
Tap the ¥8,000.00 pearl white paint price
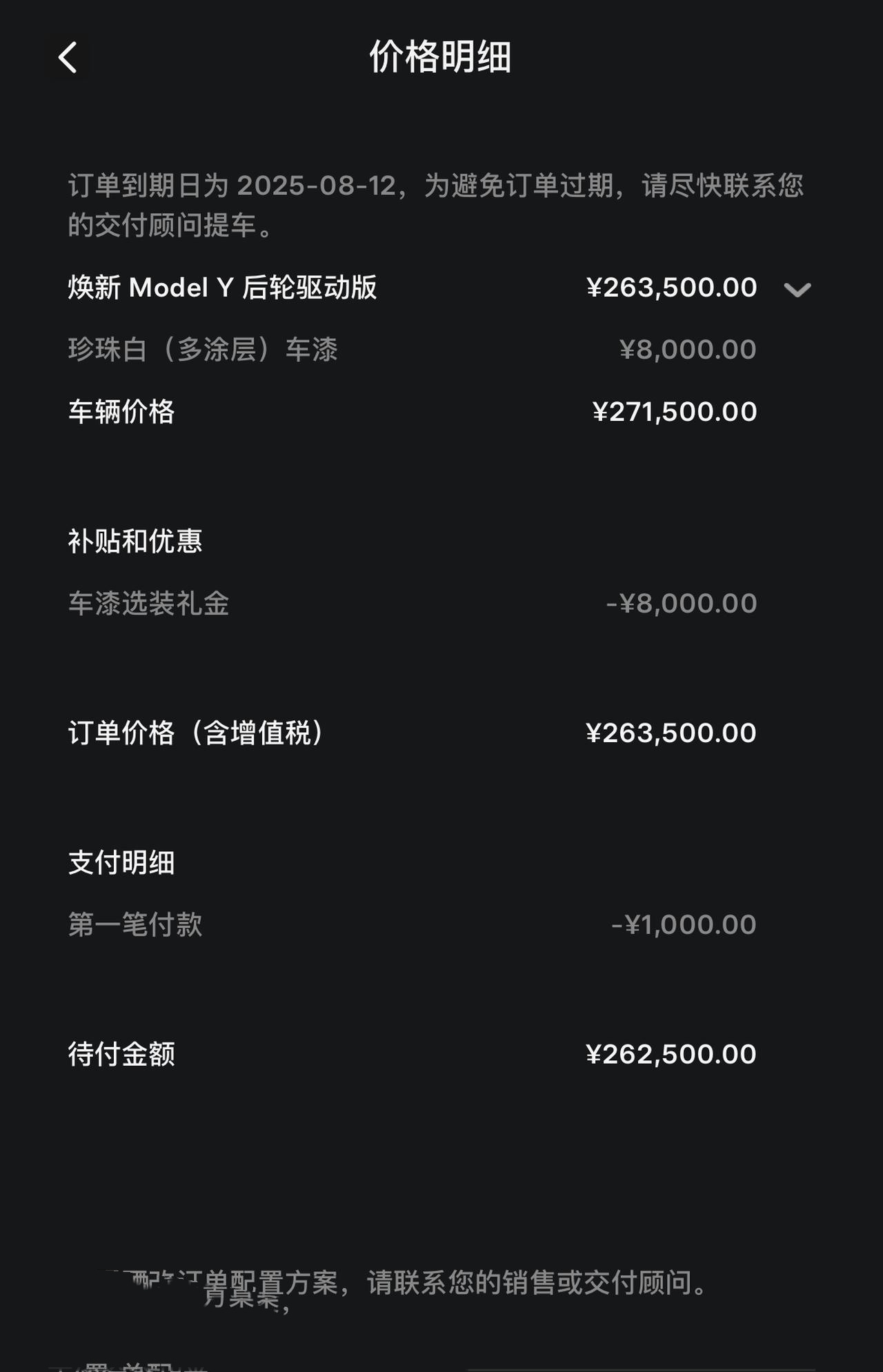687,350
